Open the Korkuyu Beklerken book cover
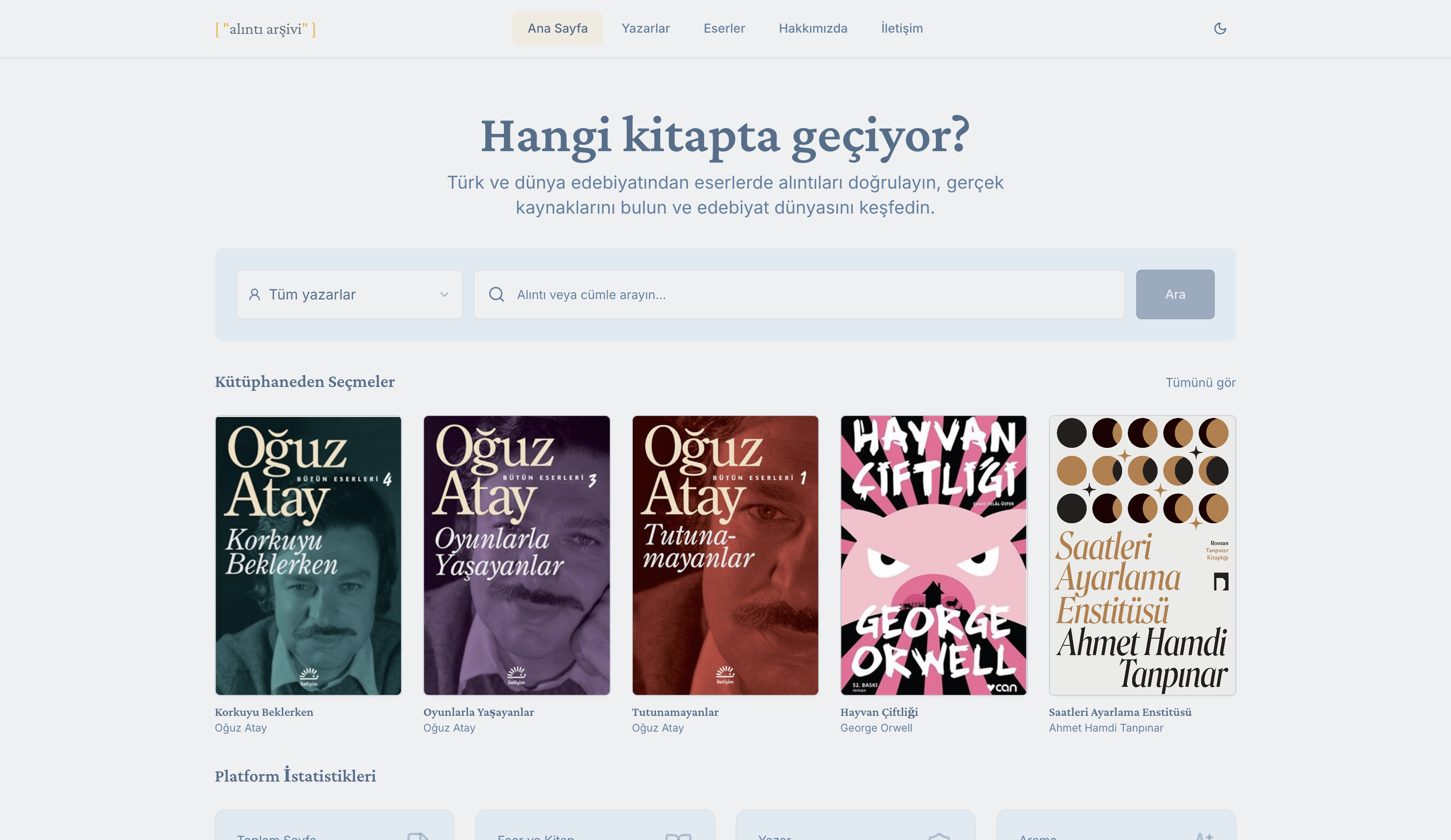The width and height of the screenshot is (1451, 840). (x=308, y=555)
